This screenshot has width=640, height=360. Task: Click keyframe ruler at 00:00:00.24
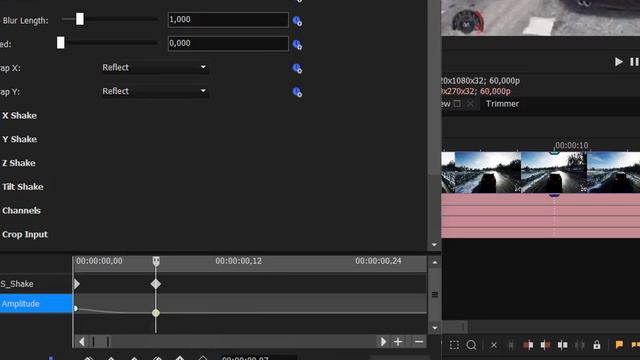[378, 261]
